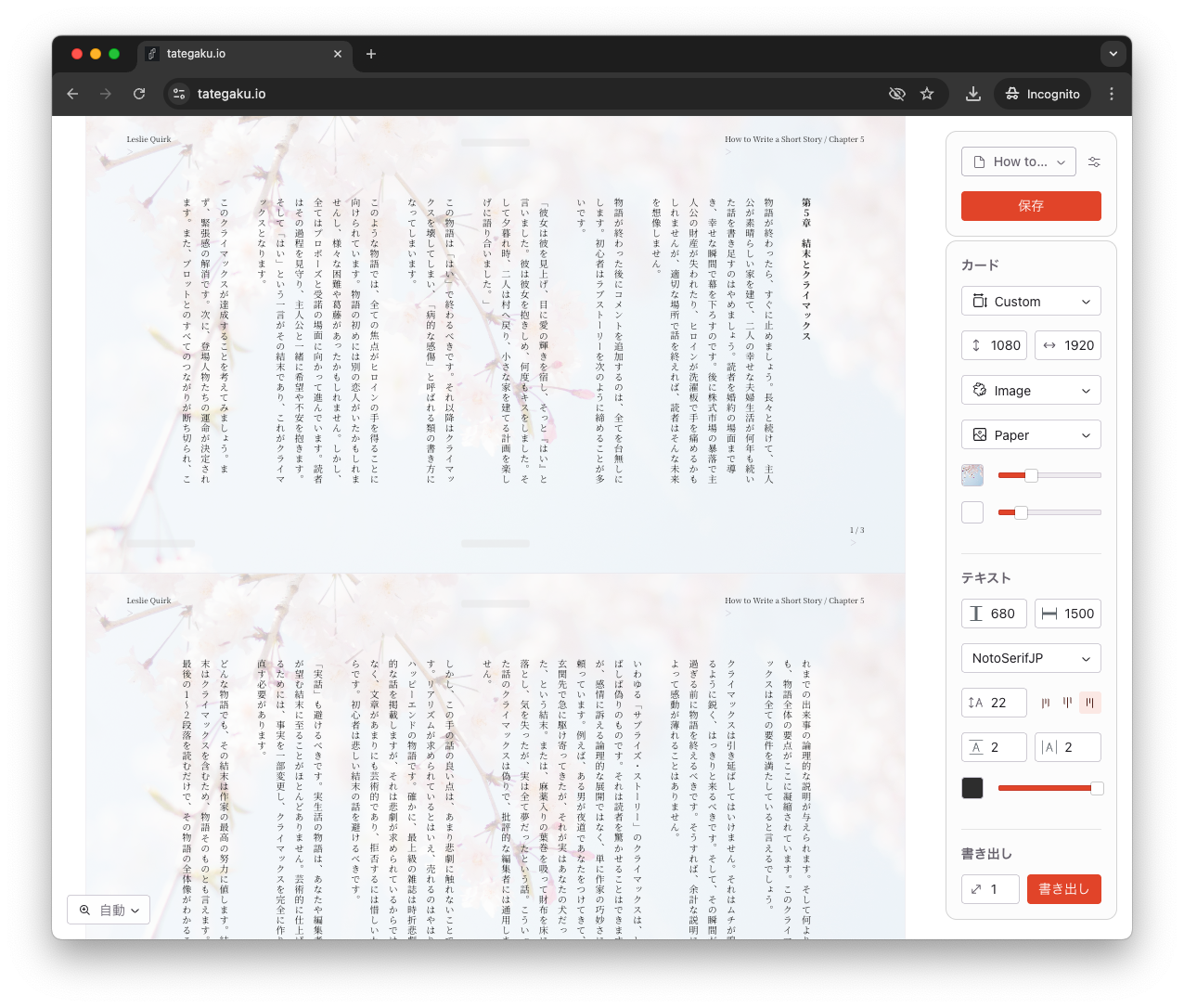1184x1008 pixels.
Task: Expand the Paper background type dropdown
Action: click(1031, 434)
